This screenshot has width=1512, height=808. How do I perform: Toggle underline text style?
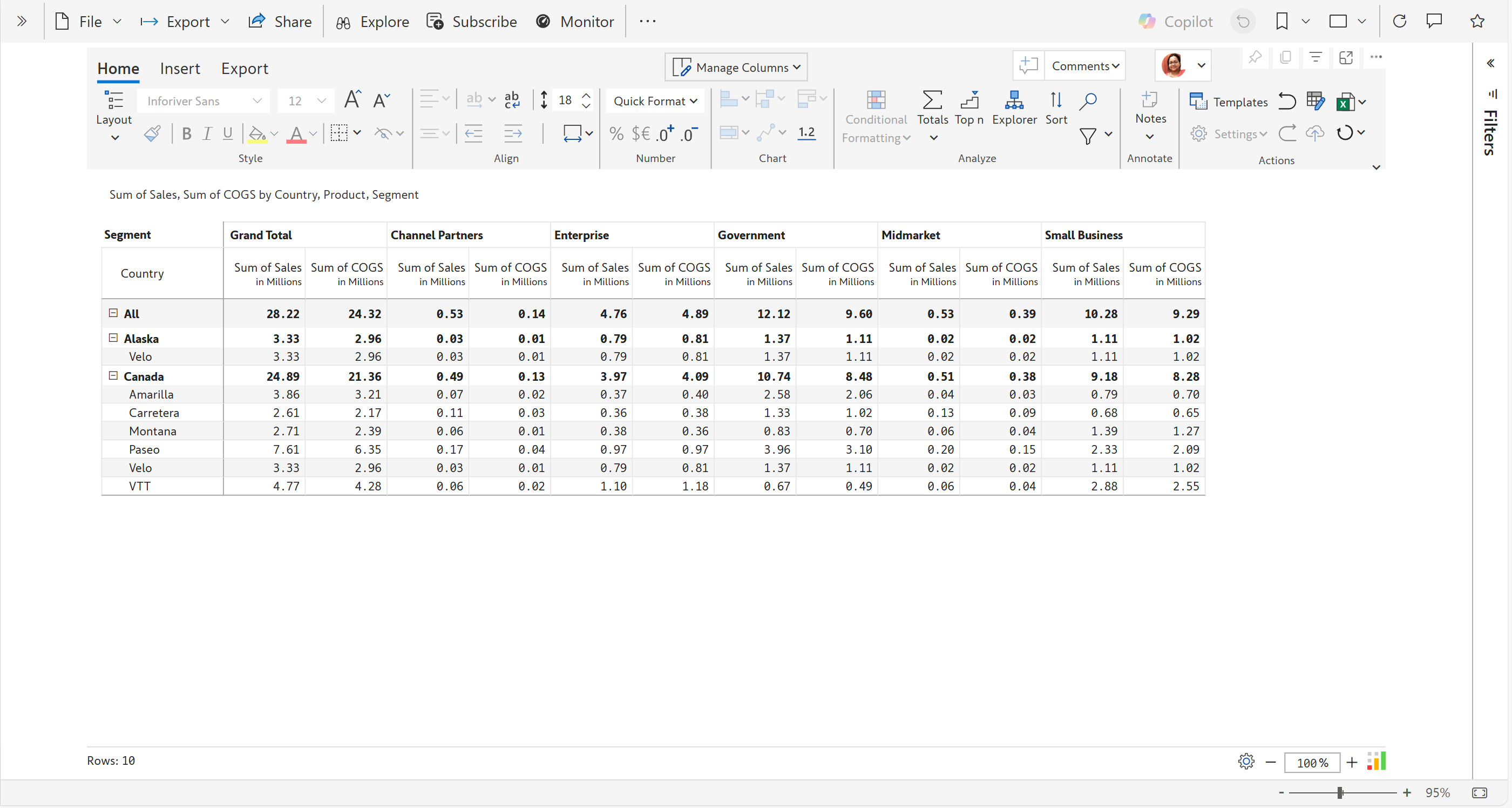click(x=228, y=134)
